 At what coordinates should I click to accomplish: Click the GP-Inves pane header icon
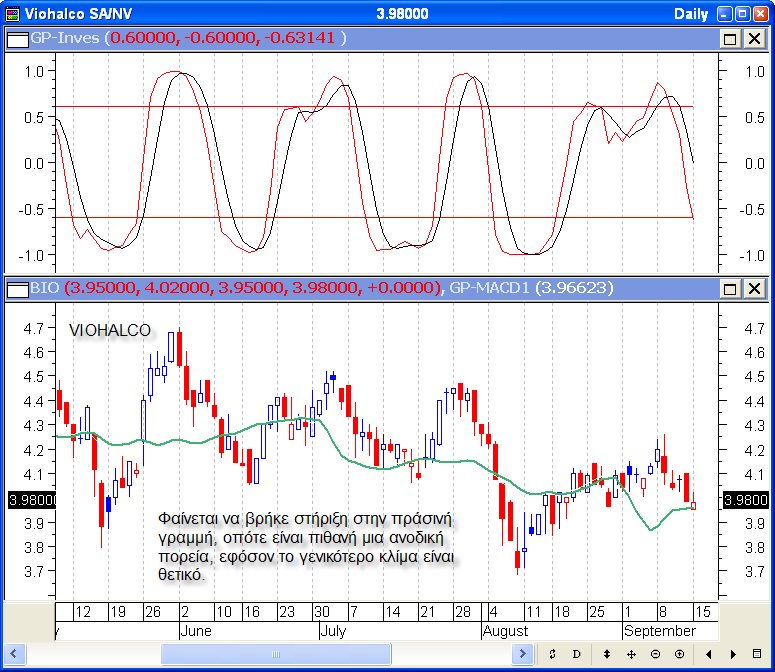pyautogui.click(x=17, y=38)
